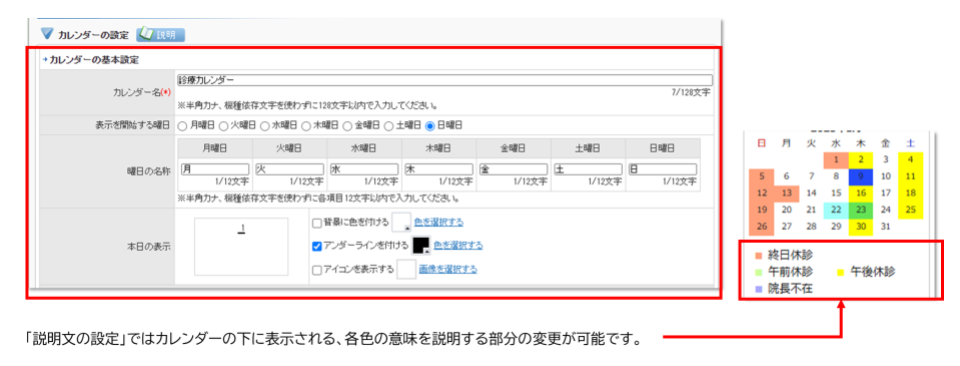Select the 水曜日 start day radio
The image size is (960, 366).
click(265, 125)
